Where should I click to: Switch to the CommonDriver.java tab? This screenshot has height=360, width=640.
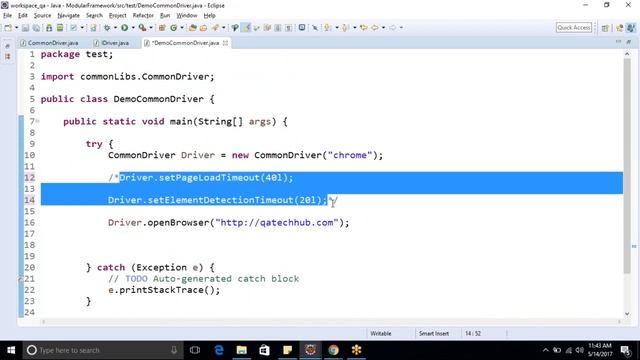coord(49,43)
